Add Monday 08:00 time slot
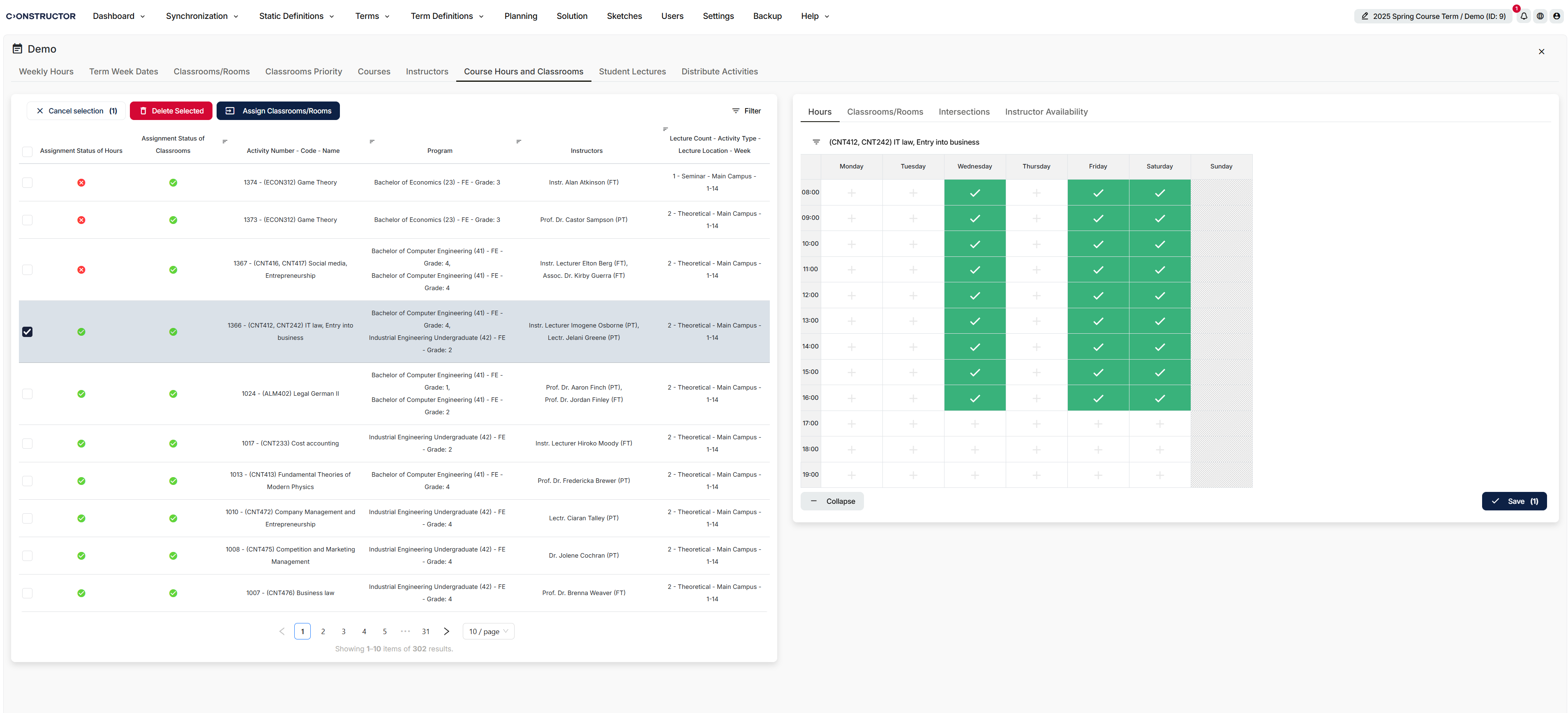The height and width of the screenshot is (713, 1568). click(x=851, y=193)
